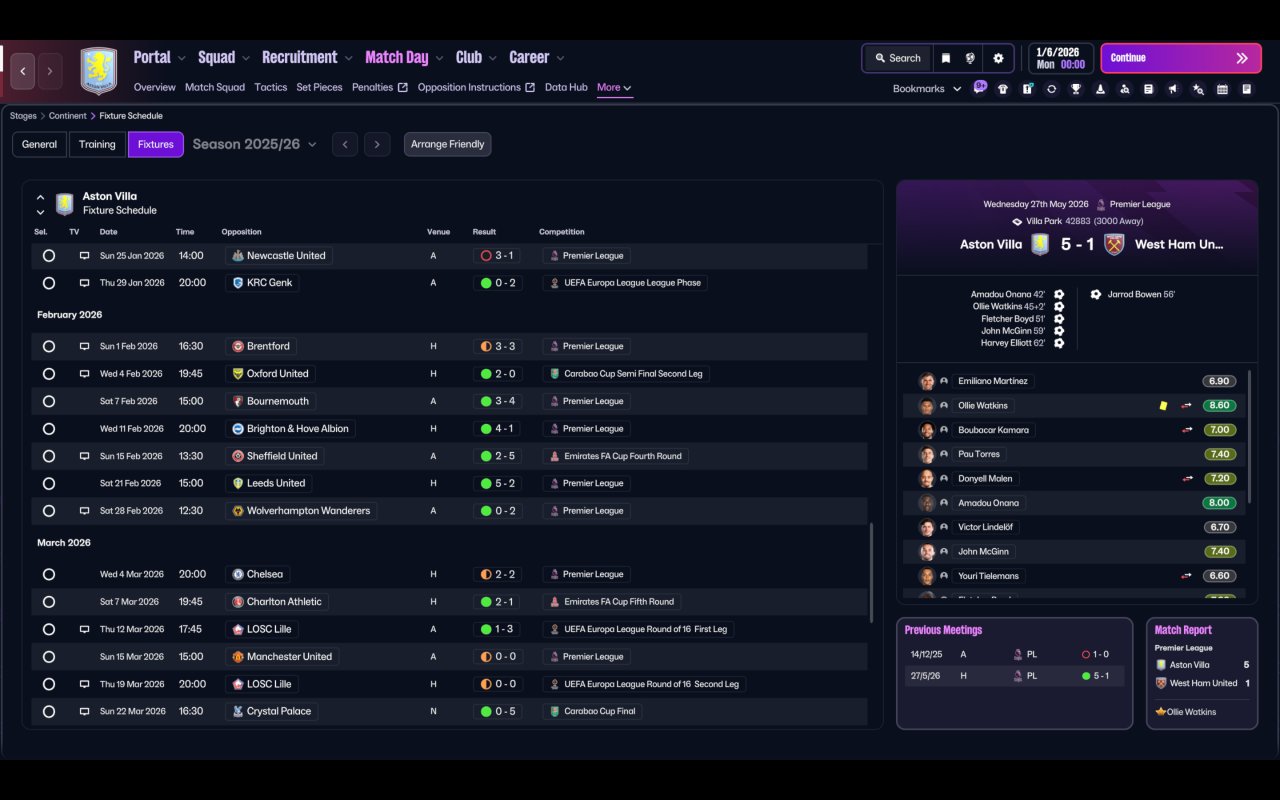The height and width of the screenshot is (800, 1280).
Task: Select the Chelsea fixture radio button
Action: click(x=49, y=574)
